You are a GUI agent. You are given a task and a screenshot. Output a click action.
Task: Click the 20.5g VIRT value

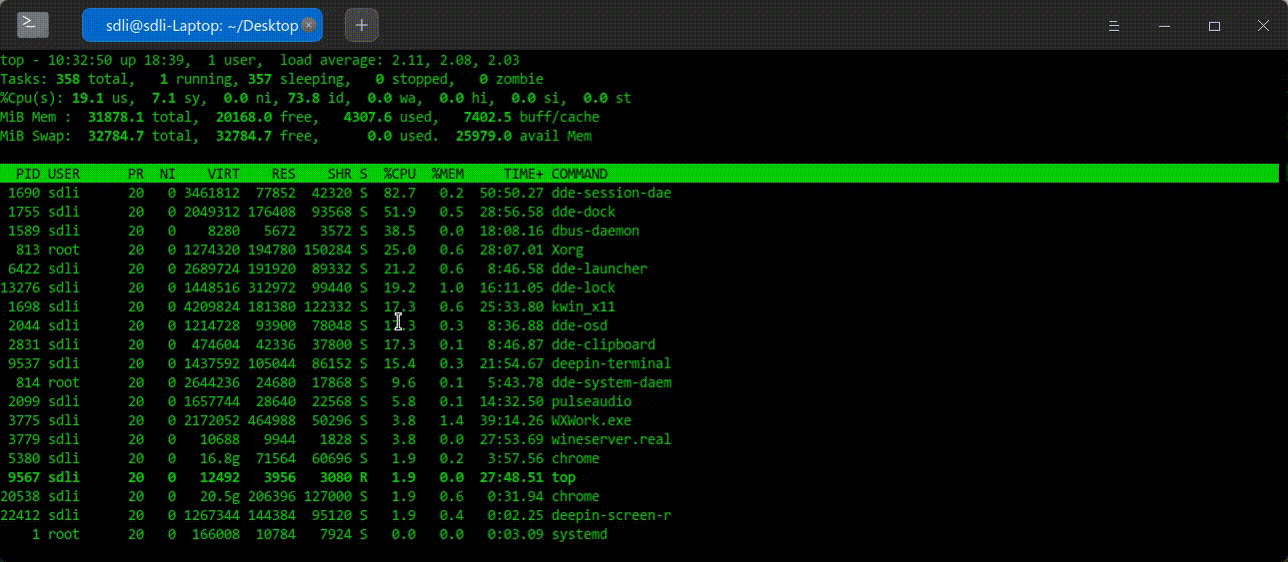[220, 497]
